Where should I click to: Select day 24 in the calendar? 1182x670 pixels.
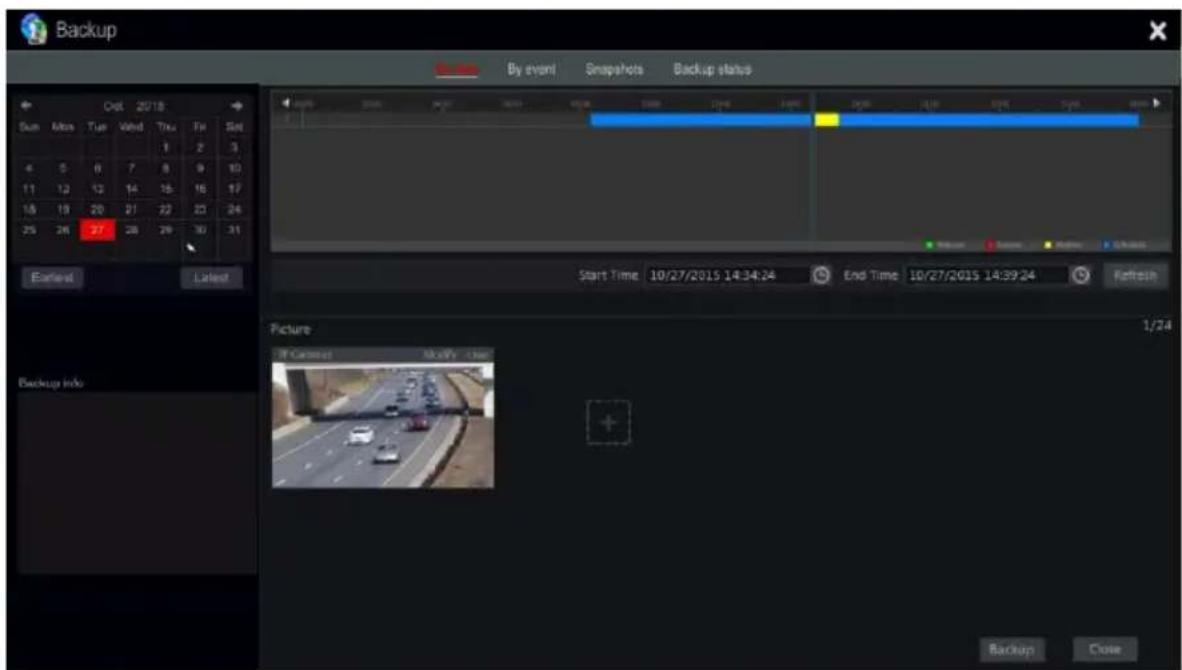pyautogui.click(x=234, y=210)
